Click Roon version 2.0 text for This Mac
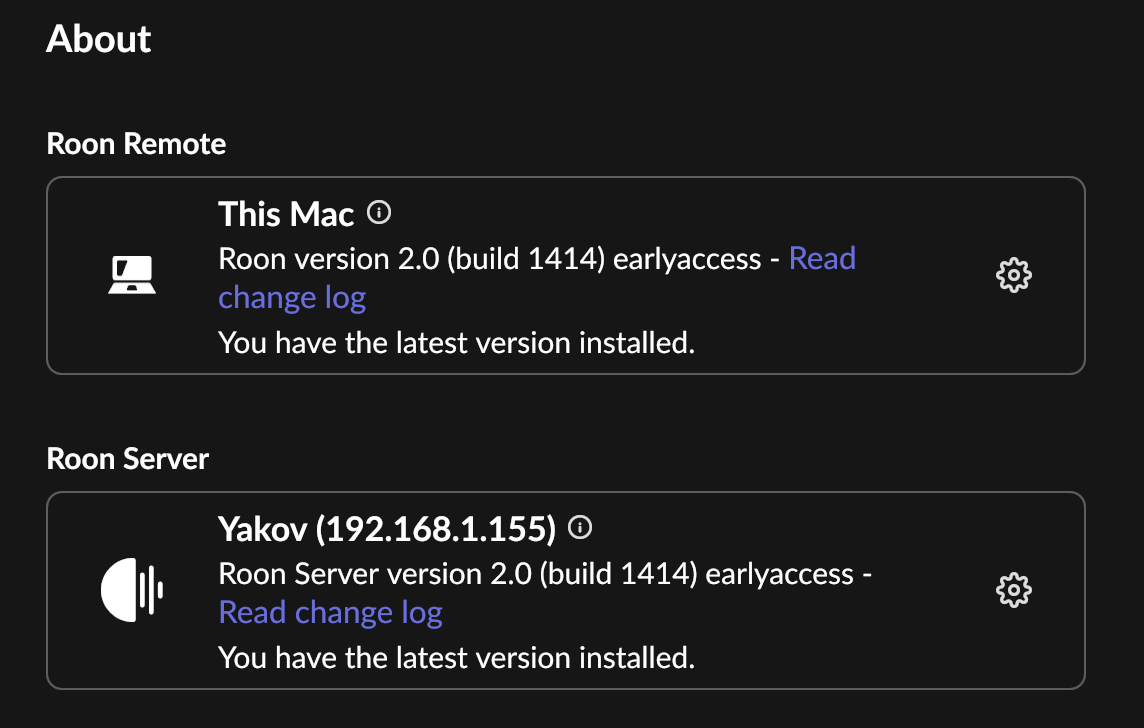Viewport: 1144px width, 728px height. [329, 259]
